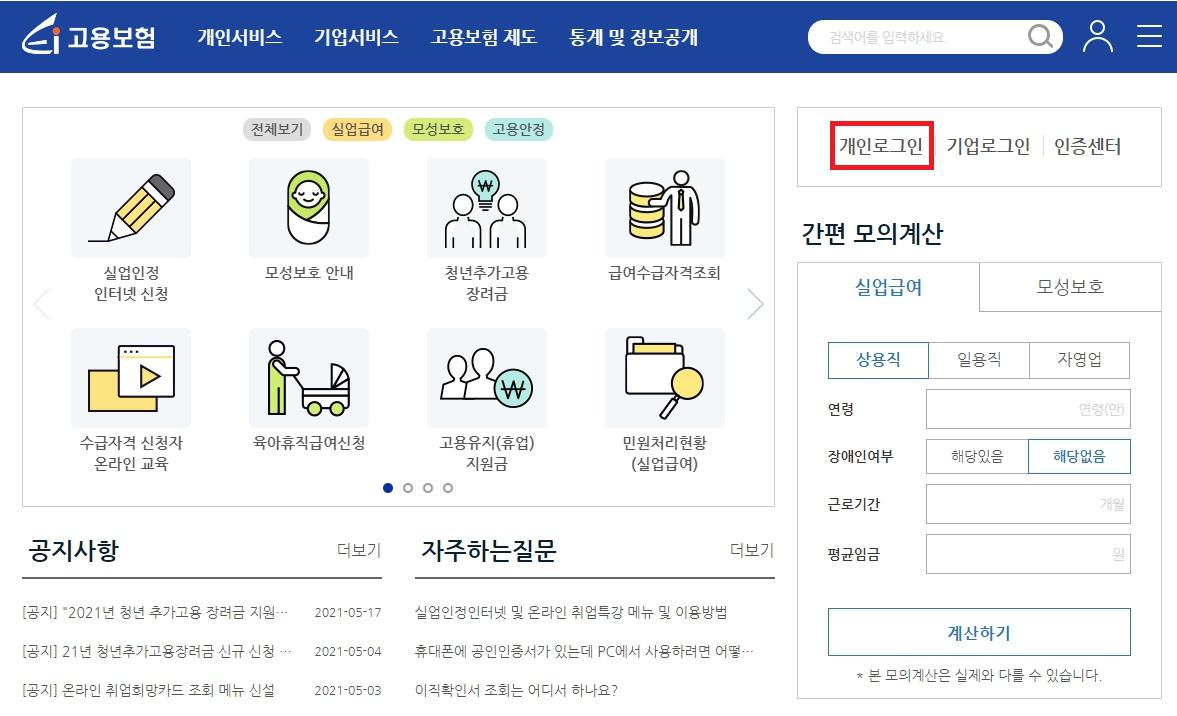
Task: Open 청년추가고용 장려금 icon
Action: pyautogui.click(x=486, y=208)
